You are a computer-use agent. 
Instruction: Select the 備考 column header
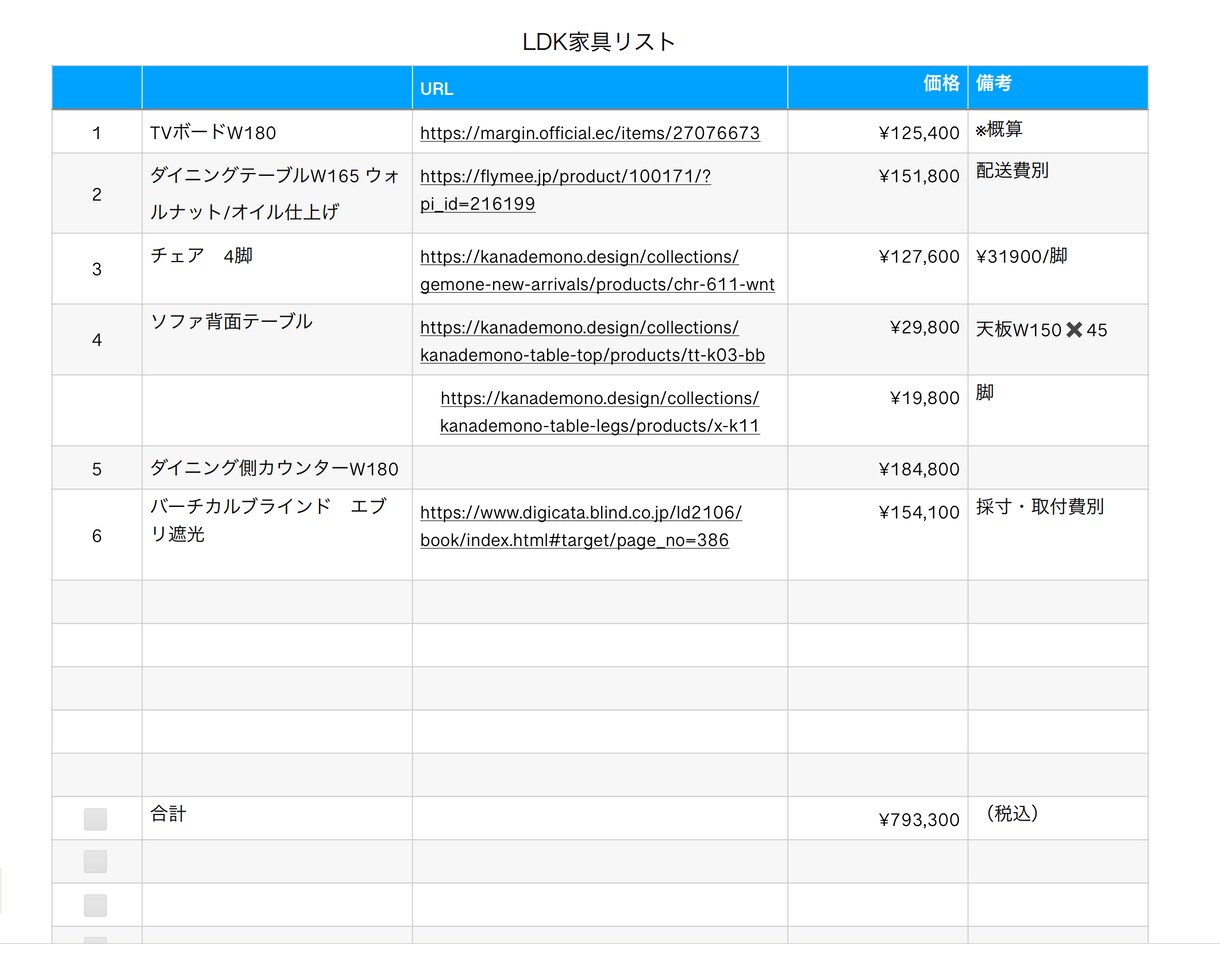(x=1058, y=88)
